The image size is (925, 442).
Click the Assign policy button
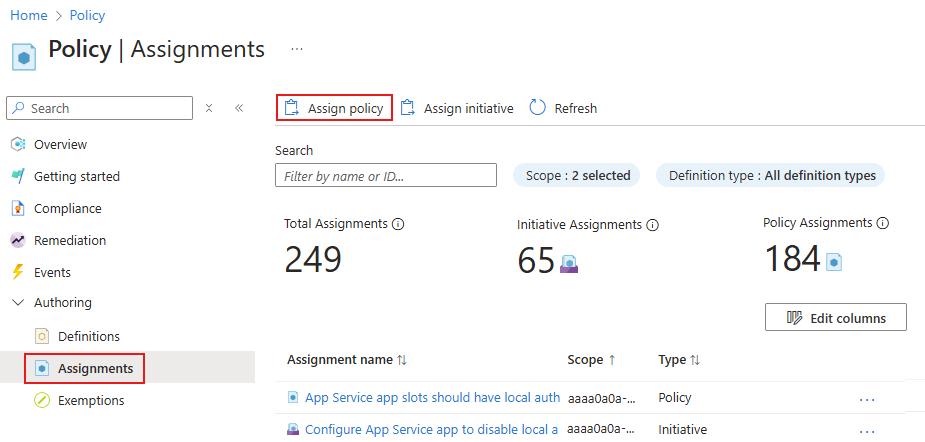[334, 108]
